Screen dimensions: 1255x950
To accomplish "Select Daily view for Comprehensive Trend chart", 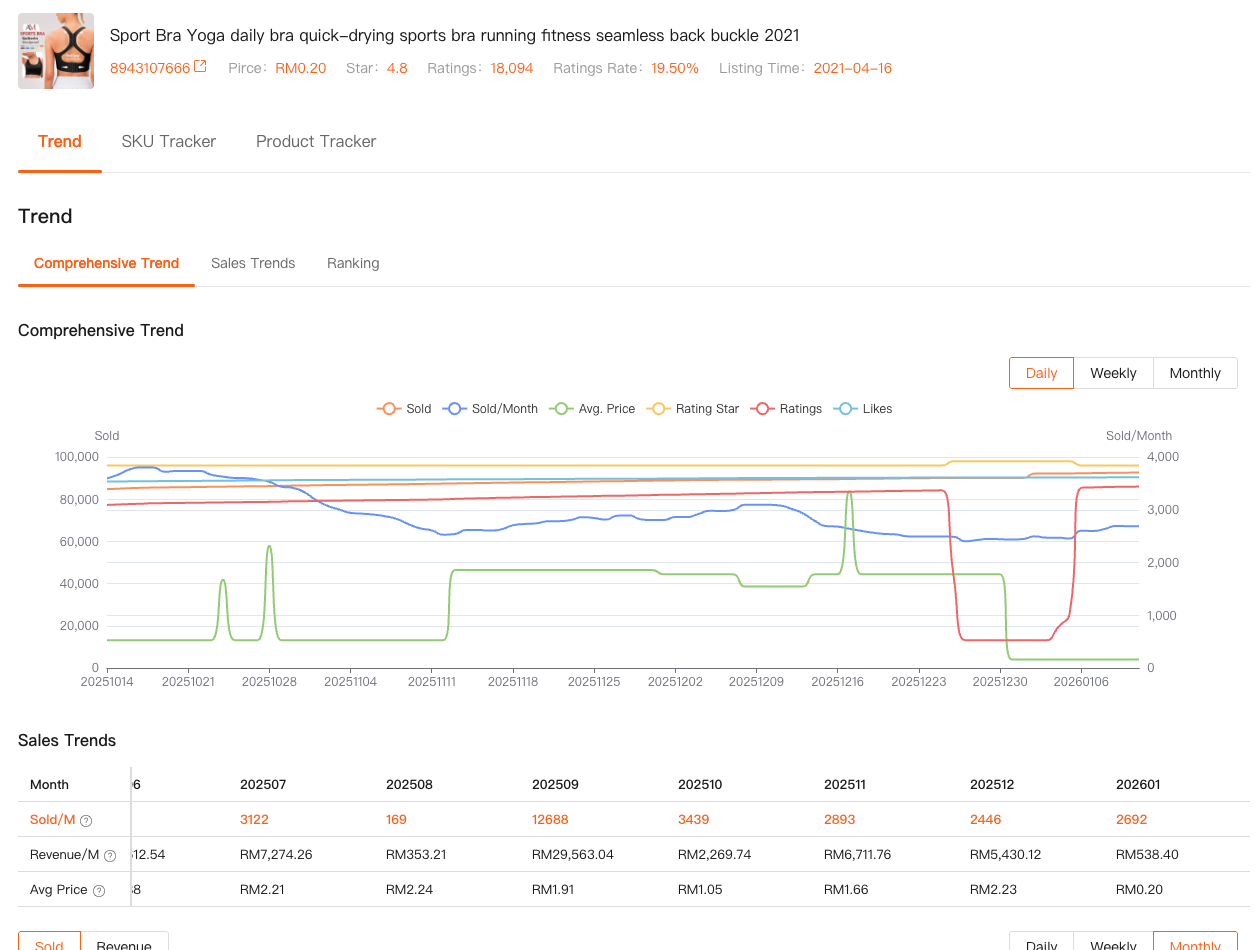I will (x=1041, y=373).
